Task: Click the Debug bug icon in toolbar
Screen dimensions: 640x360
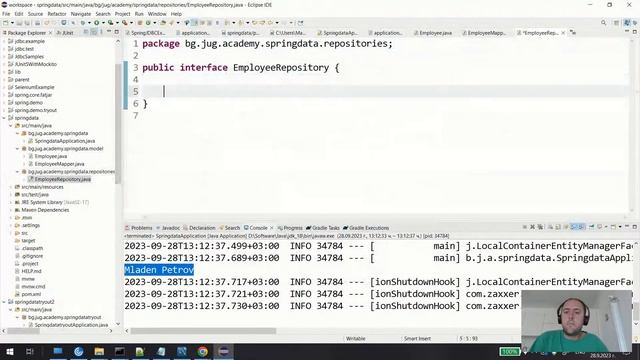Action: (x=83, y=23)
